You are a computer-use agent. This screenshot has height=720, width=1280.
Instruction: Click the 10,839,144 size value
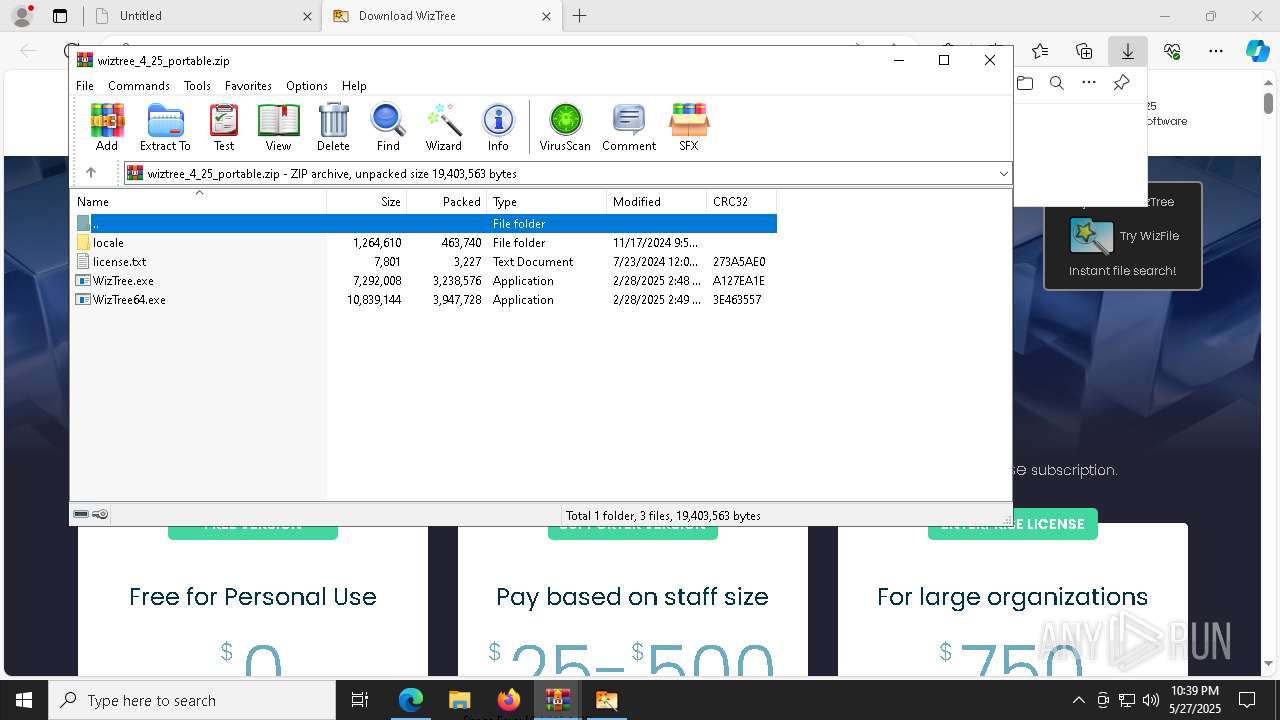(x=374, y=300)
